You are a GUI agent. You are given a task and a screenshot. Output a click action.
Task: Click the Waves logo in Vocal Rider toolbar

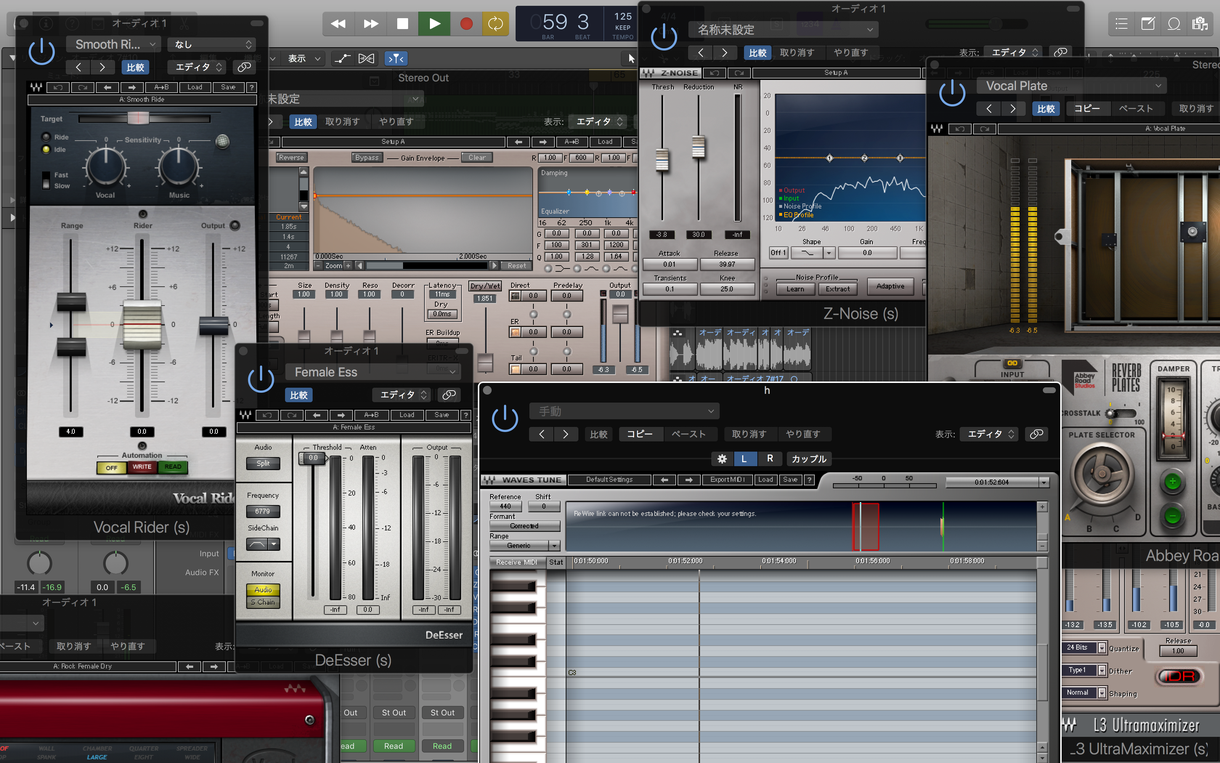(x=36, y=87)
